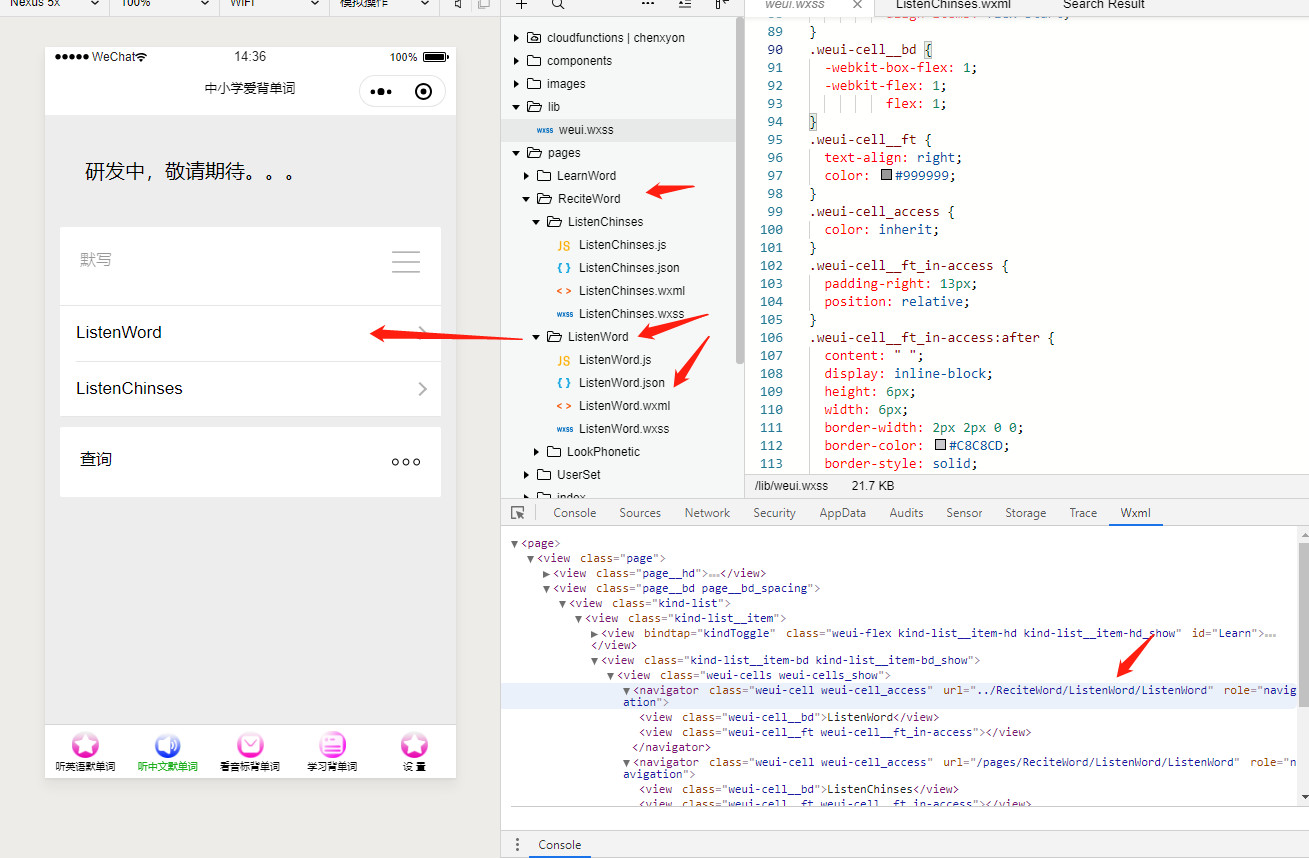Click the element inspector arrow icon in devtools
The width and height of the screenshot is (1309, 858).
tap(517, 513)
